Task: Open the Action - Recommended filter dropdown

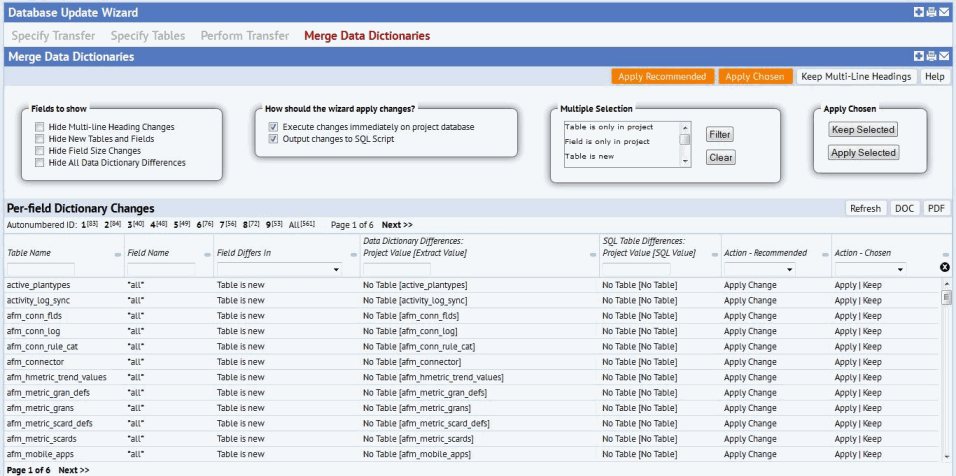Action: (760, 269)
